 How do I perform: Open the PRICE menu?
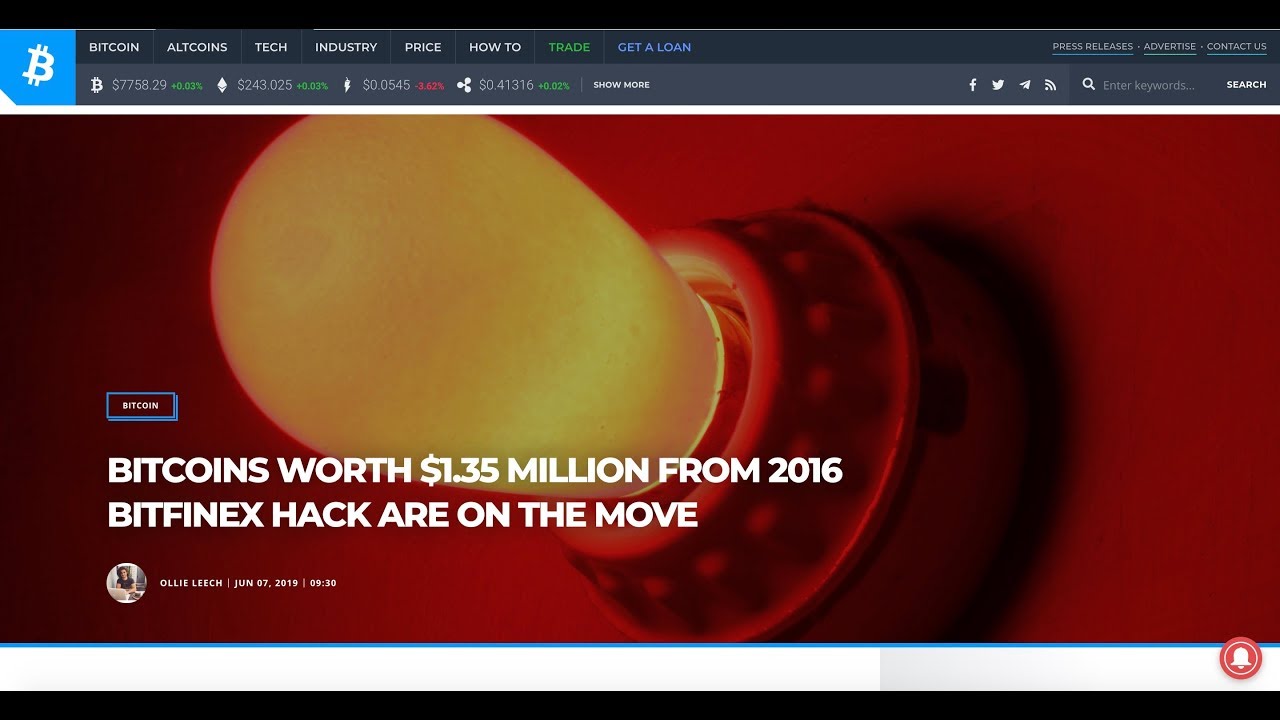click(423, 47)
